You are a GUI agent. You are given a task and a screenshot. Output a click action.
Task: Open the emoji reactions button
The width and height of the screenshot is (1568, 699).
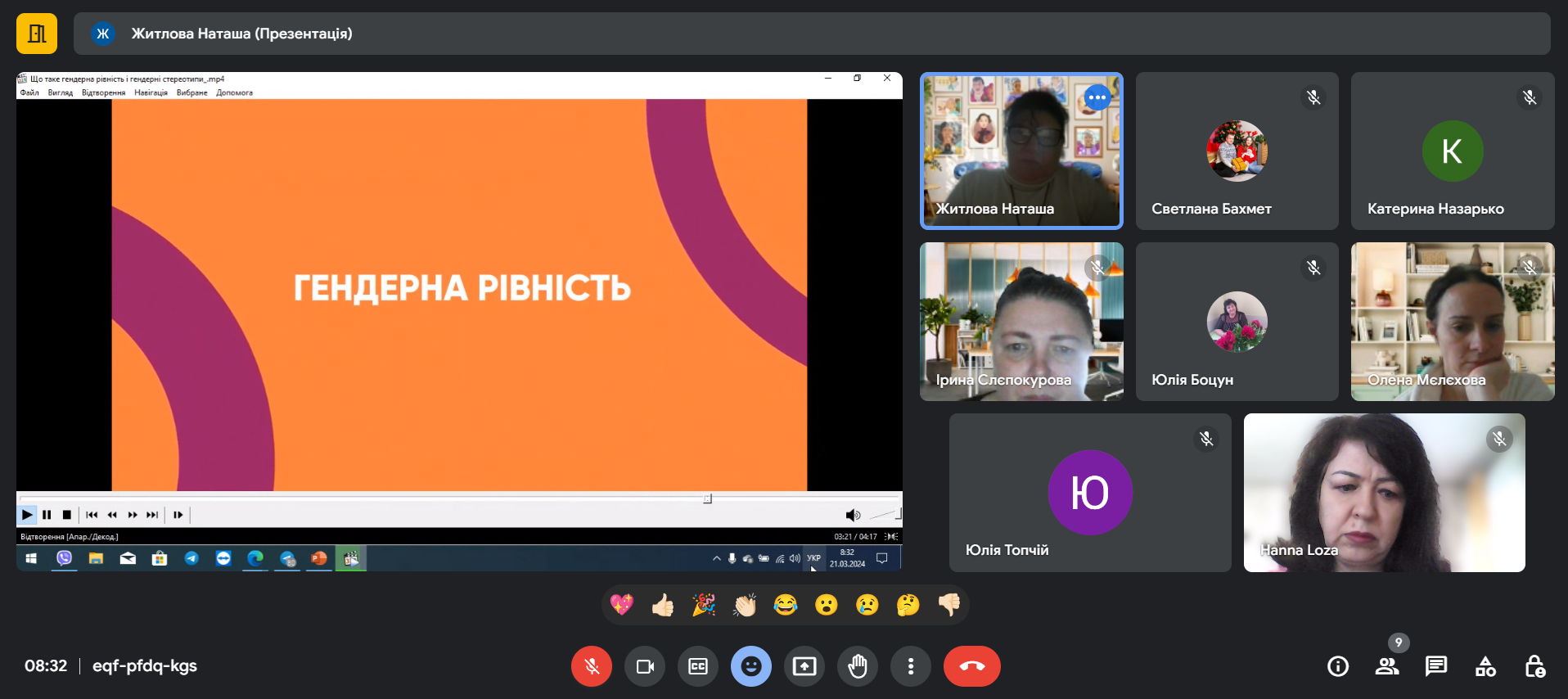tap(751, 666)
